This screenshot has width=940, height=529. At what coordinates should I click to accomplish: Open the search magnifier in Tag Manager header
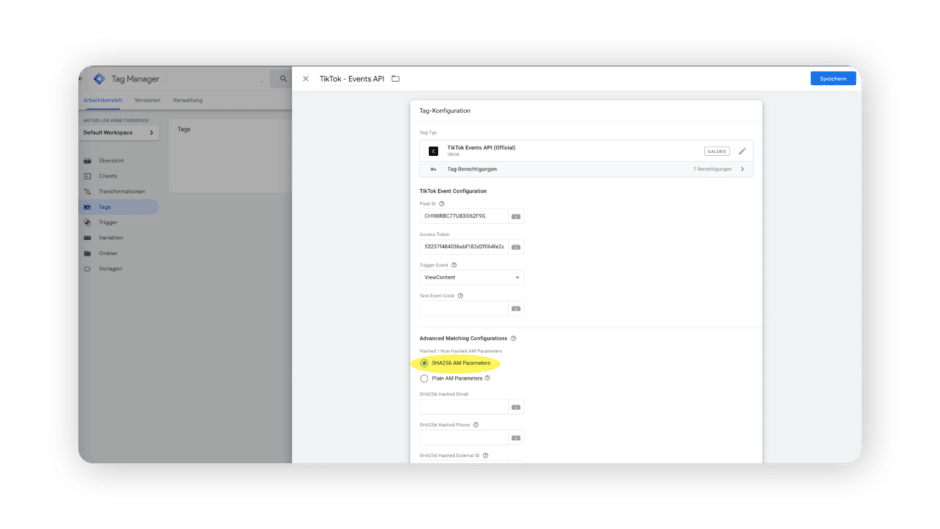point(283,79)
